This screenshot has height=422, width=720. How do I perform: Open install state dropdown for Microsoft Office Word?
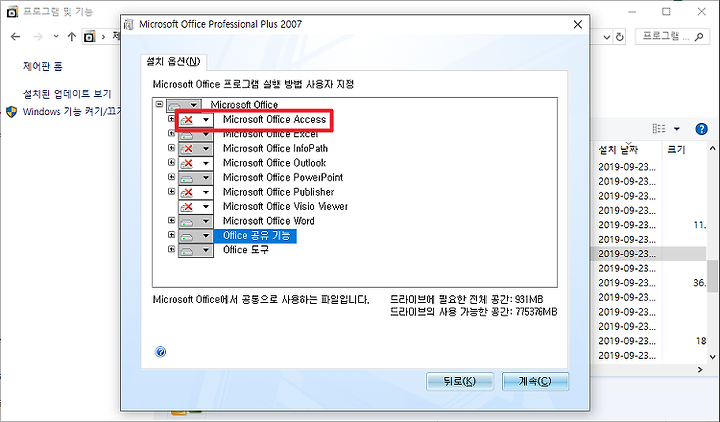pos(196,221)
